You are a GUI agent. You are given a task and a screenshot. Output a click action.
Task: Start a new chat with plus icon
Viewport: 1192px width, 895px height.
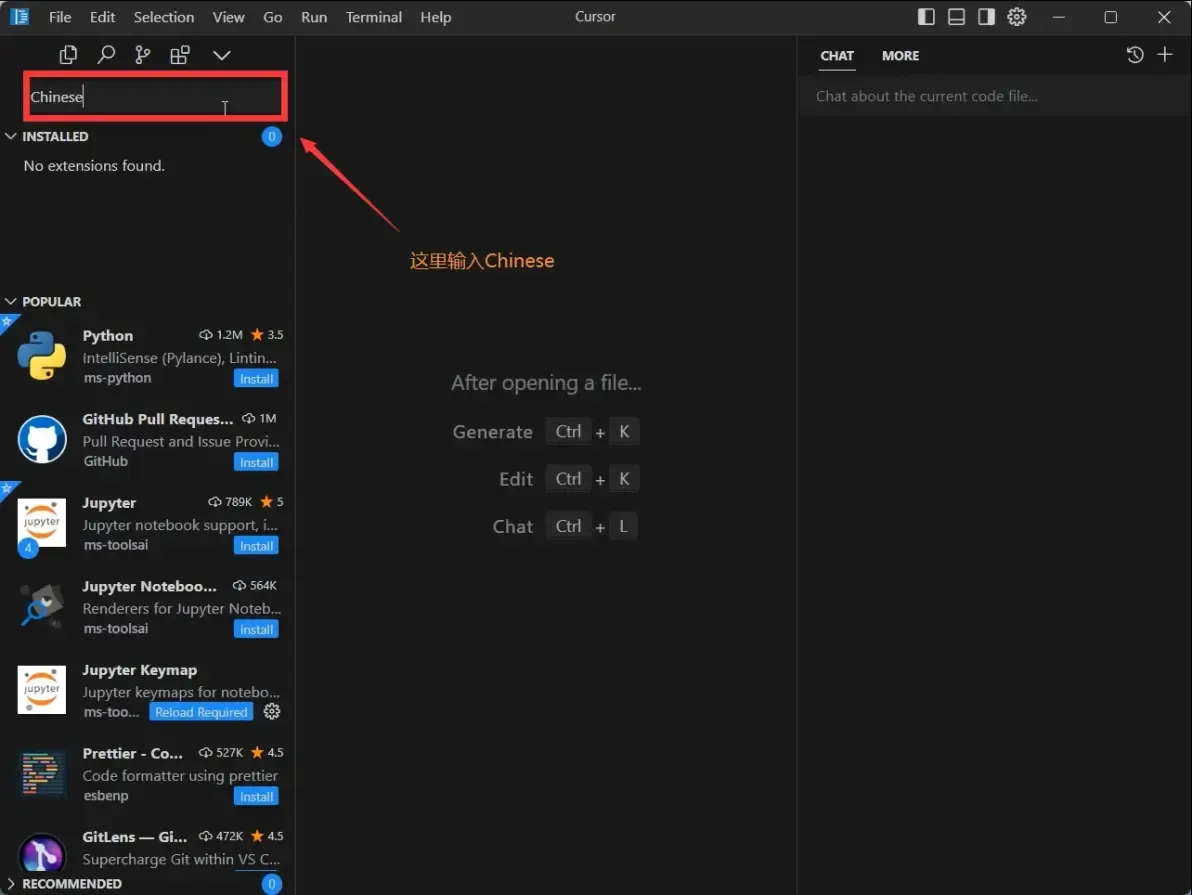tap(1165, 55)
